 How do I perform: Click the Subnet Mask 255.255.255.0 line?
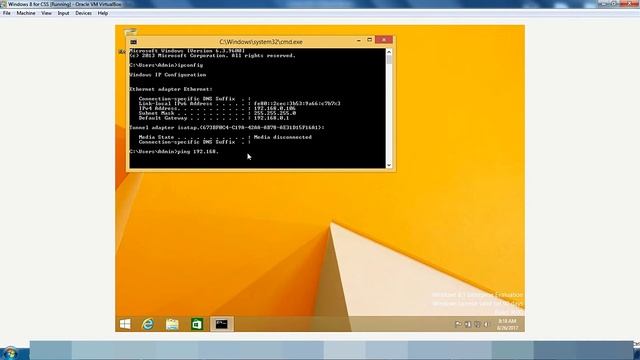coord(217,113)
